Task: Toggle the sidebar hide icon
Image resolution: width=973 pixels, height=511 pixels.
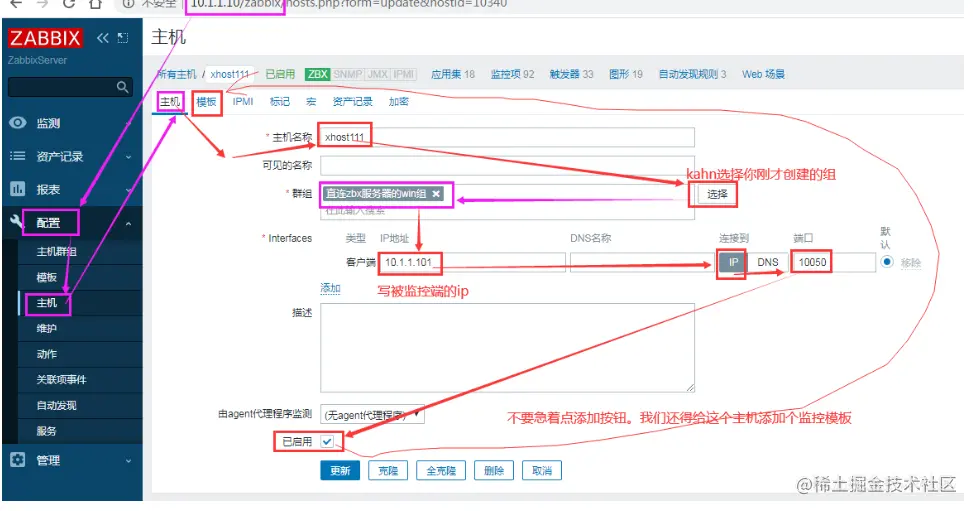Action: click(123, 38)
